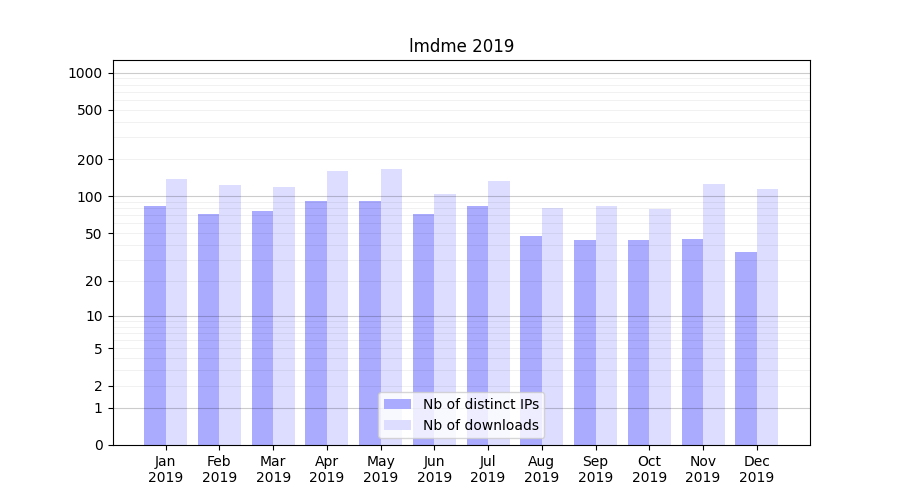Screen dimensions: 900x500
Task: Select the 'Nb of distinct IPs' legend label
Action: pos(480,404)
